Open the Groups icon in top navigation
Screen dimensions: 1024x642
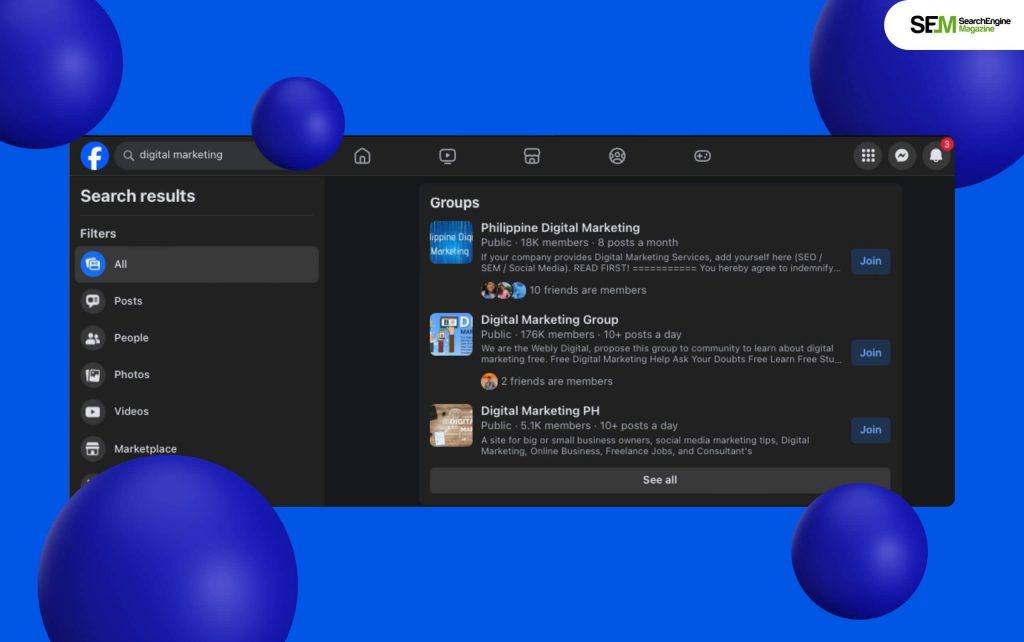click(617, 156)
